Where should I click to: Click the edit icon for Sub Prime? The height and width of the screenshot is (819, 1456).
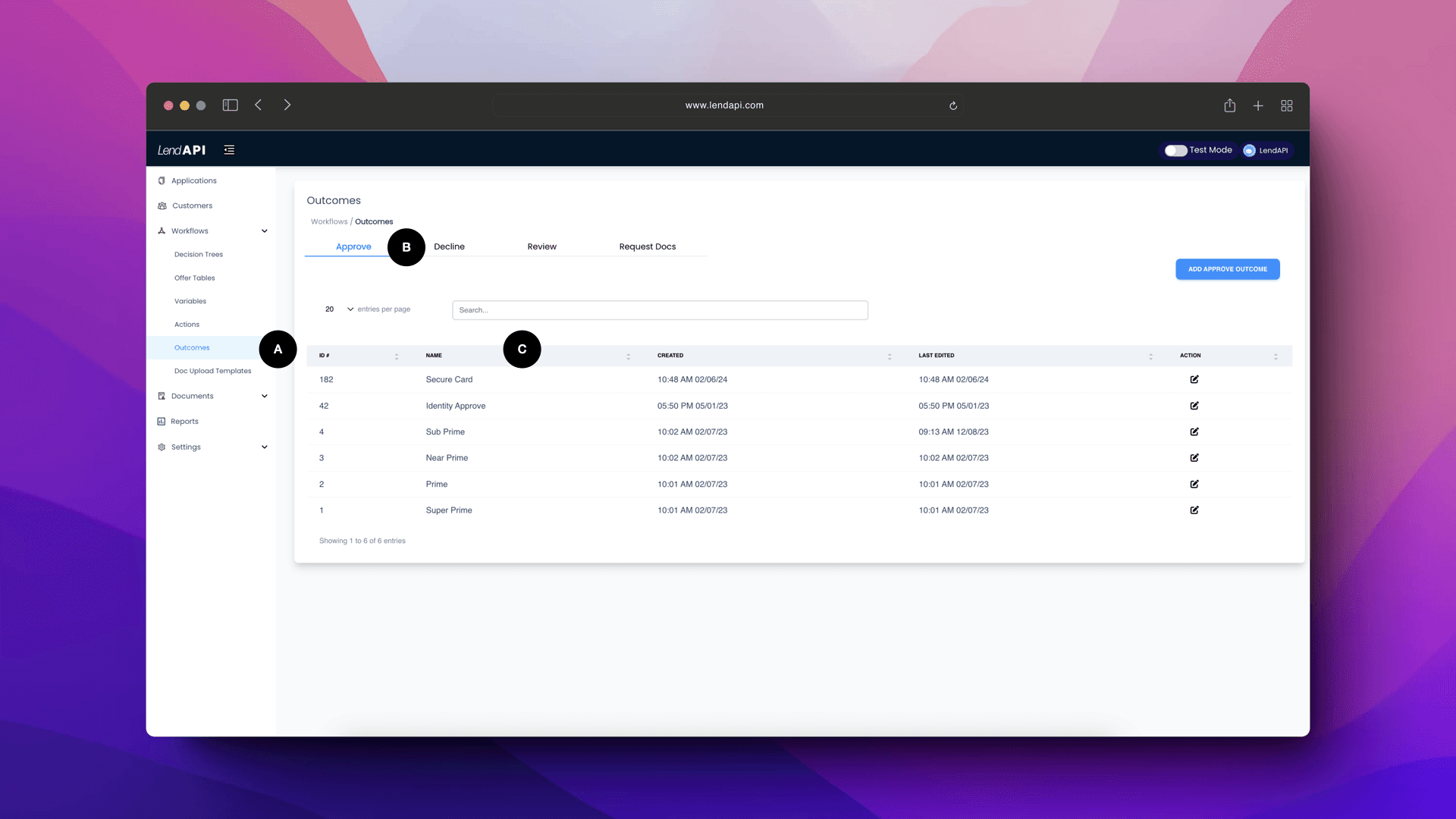tap(1194, 431)
